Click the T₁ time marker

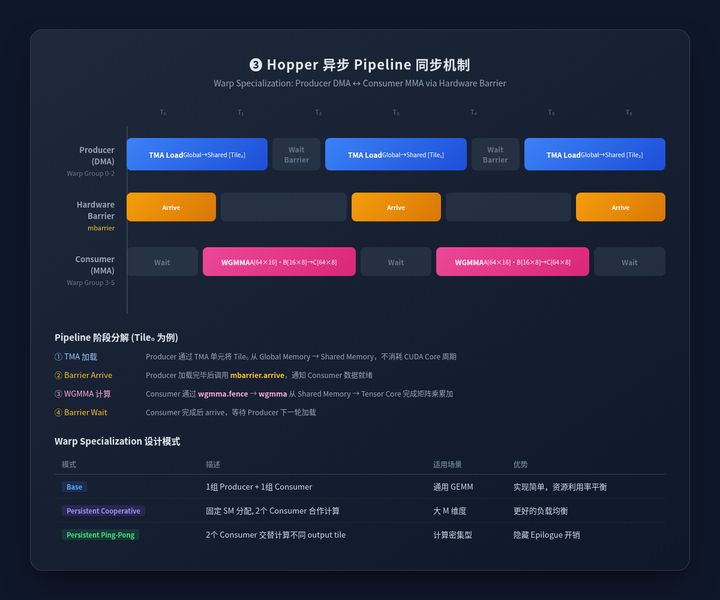click(241, 112)
